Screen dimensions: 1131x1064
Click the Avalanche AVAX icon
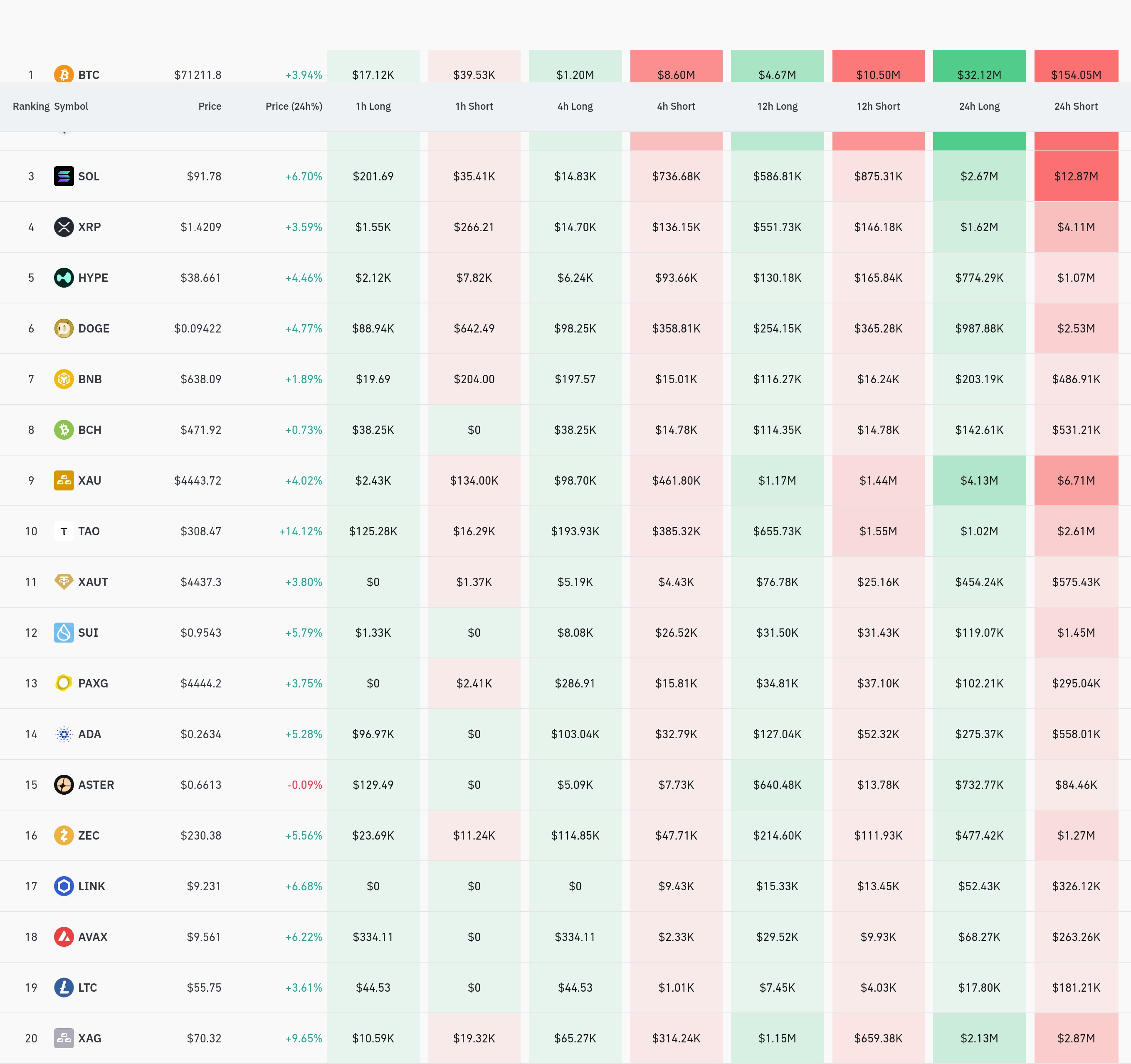[x=64, y=937]
